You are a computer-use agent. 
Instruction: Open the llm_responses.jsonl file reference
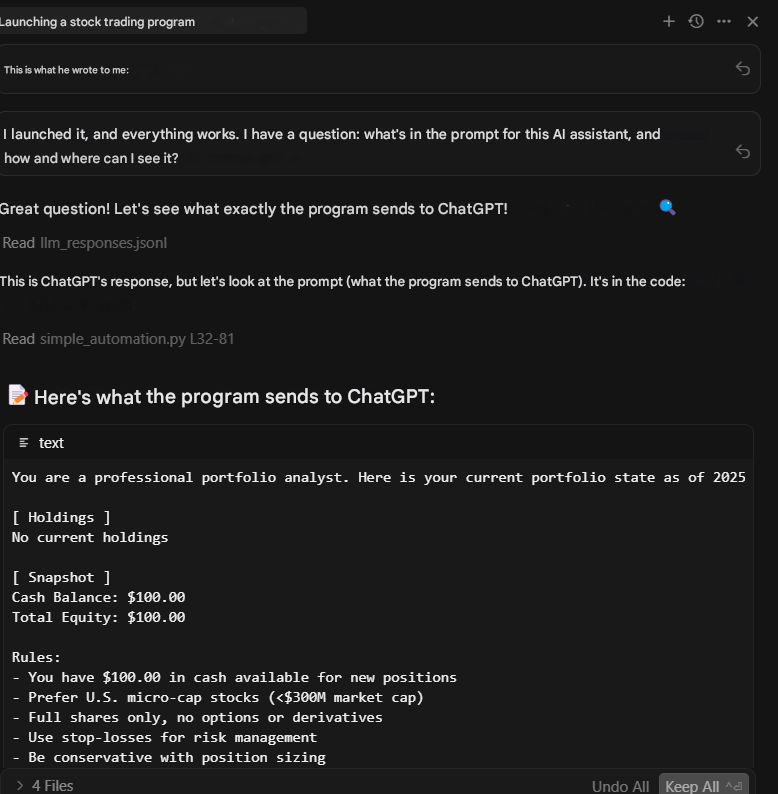pyautogui.click(x=103, y=243)
